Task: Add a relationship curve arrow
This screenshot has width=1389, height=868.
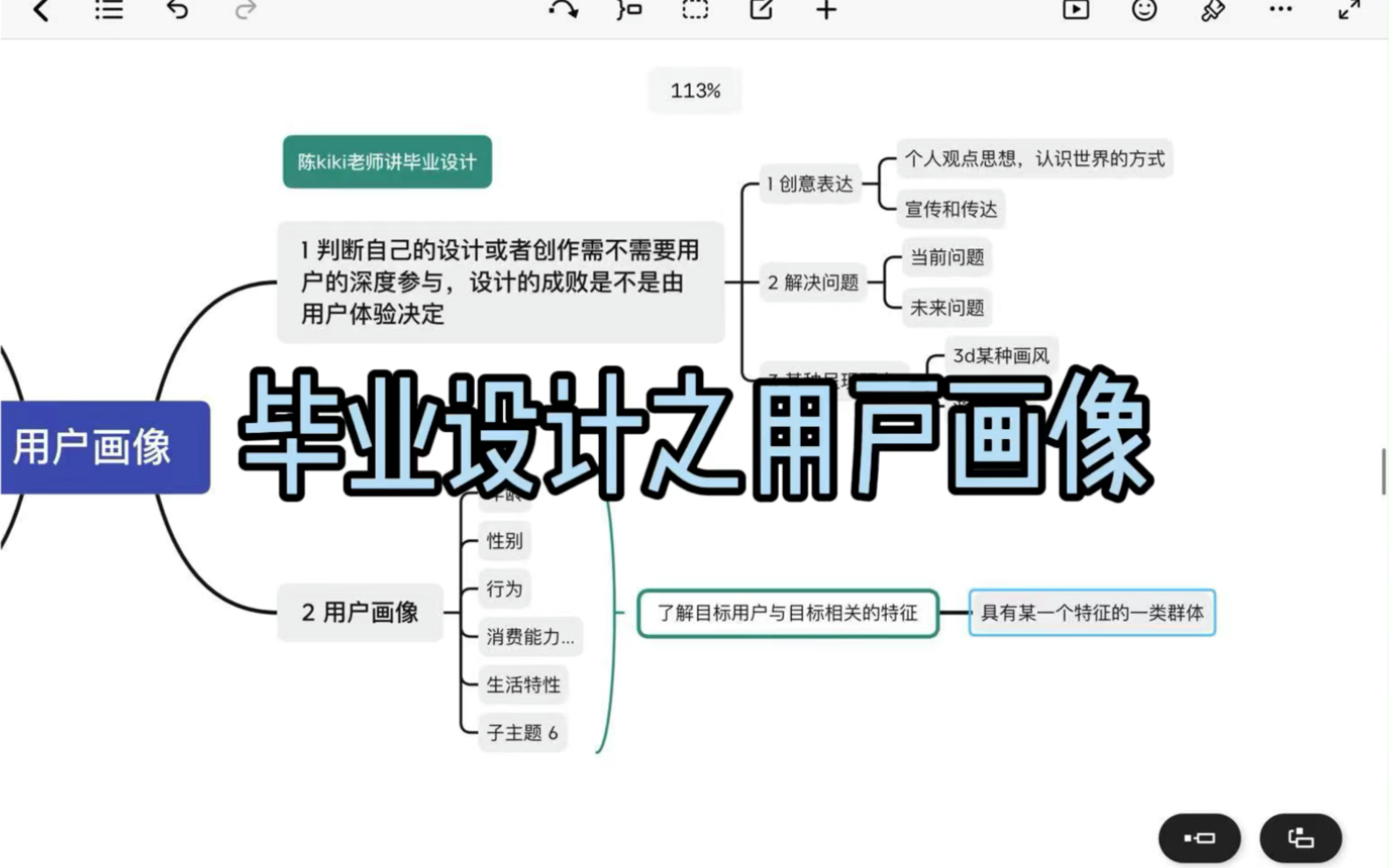Action: (563, 11)
